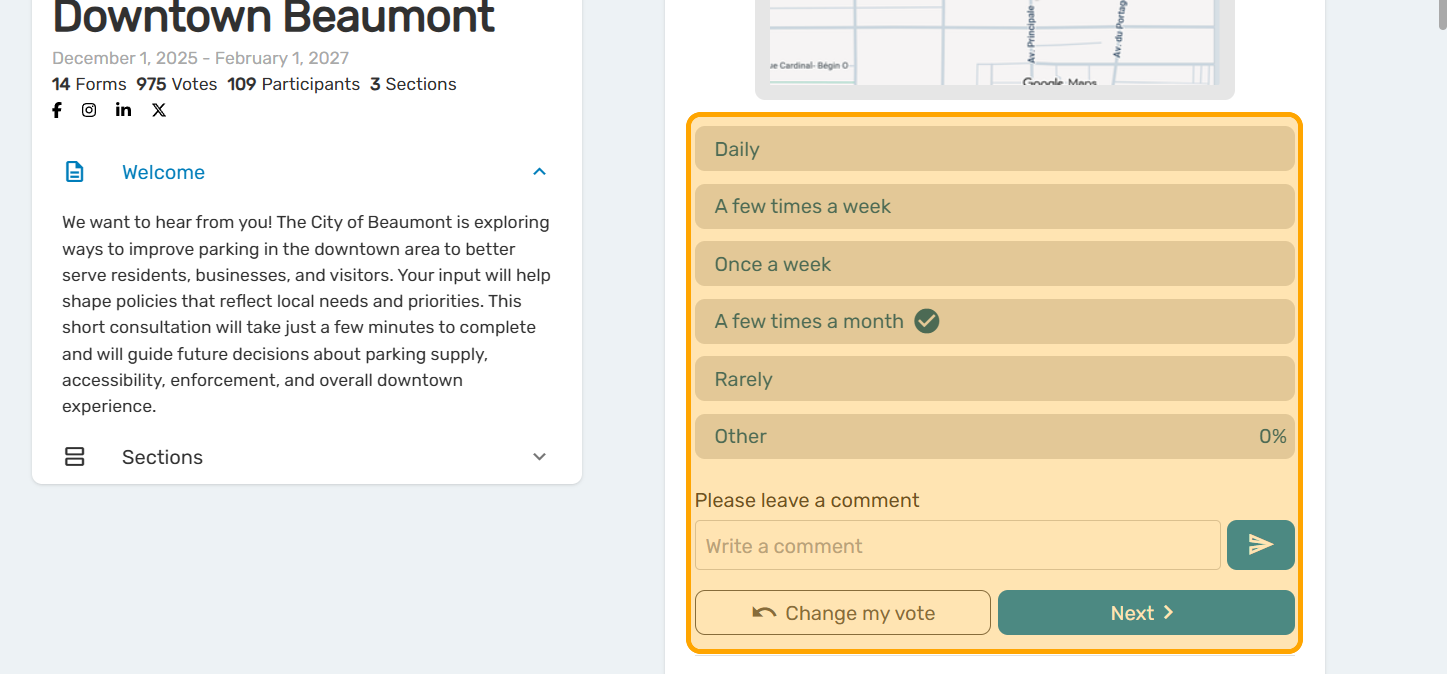Click the Change my vote button
The height and width of the screenshot is (674, 1447).
click(842, 613)
